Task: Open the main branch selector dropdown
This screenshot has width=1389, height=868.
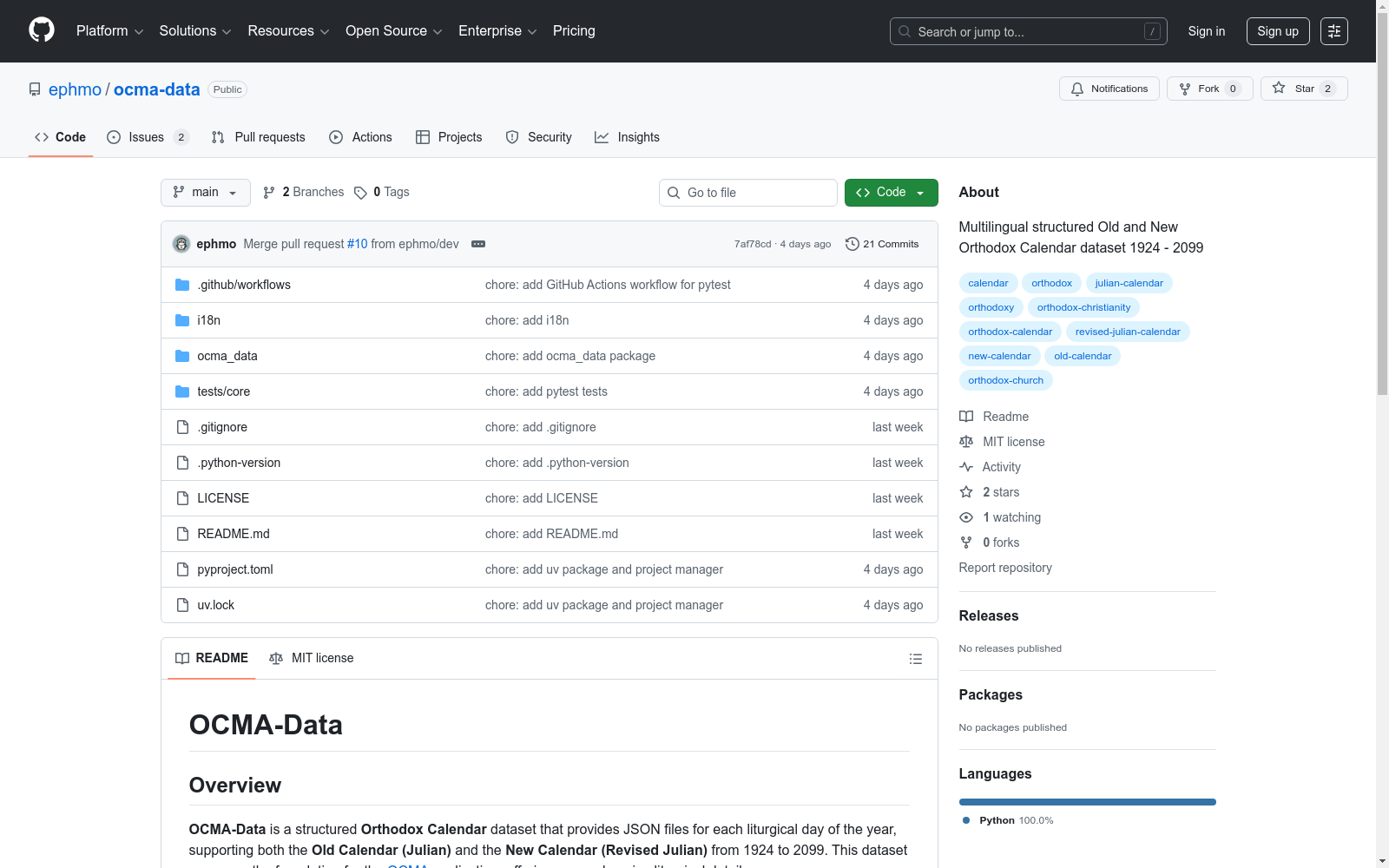Action: pyautogui.click(x=206, y=193)
